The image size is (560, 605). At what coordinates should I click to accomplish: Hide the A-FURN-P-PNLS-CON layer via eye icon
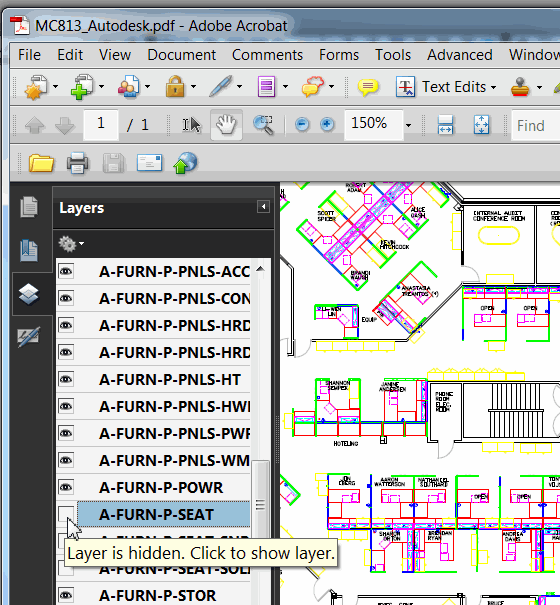66,298
